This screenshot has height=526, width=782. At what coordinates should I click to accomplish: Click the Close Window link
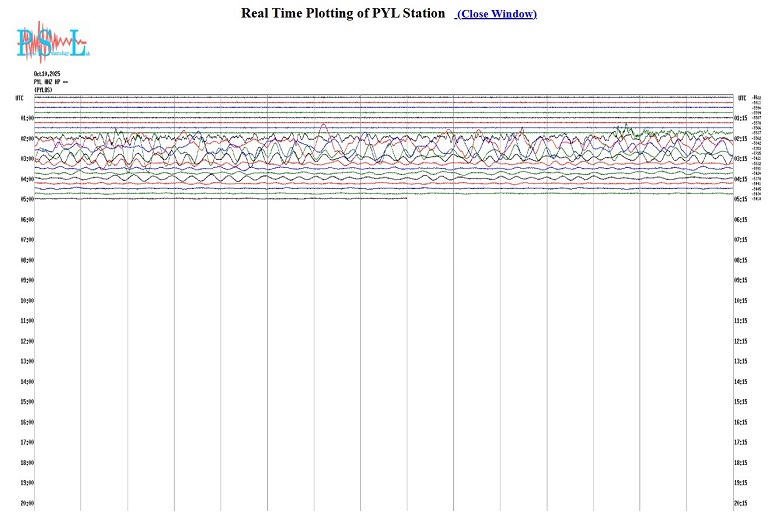pos(496,14)
